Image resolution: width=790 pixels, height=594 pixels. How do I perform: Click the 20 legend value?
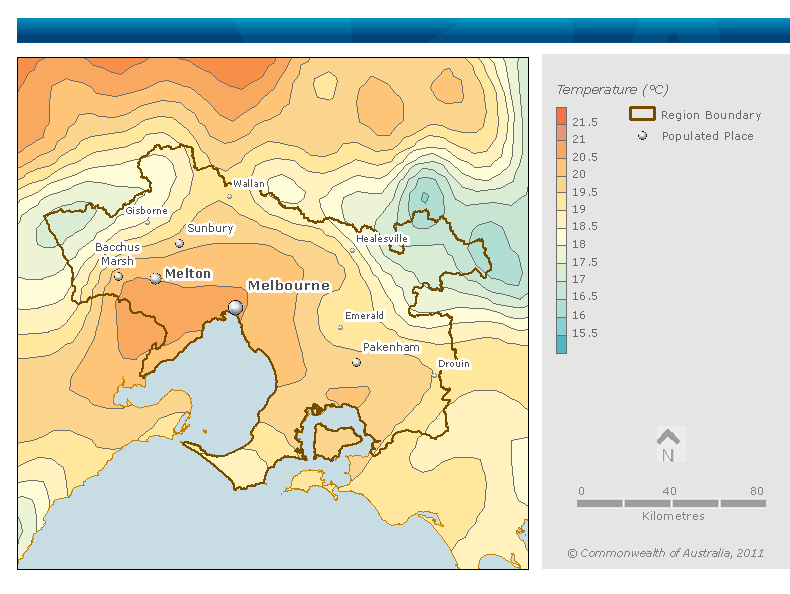[579, 174]
